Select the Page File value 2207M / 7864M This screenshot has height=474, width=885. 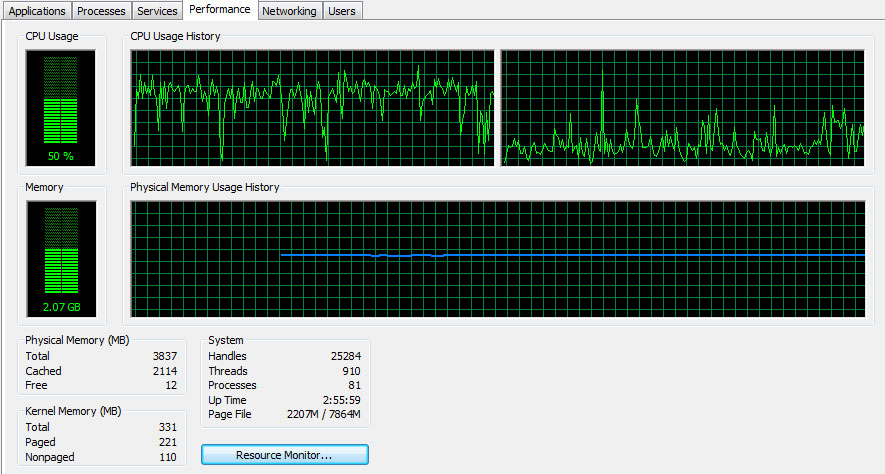pyautogui.click(x=323, y=414)
